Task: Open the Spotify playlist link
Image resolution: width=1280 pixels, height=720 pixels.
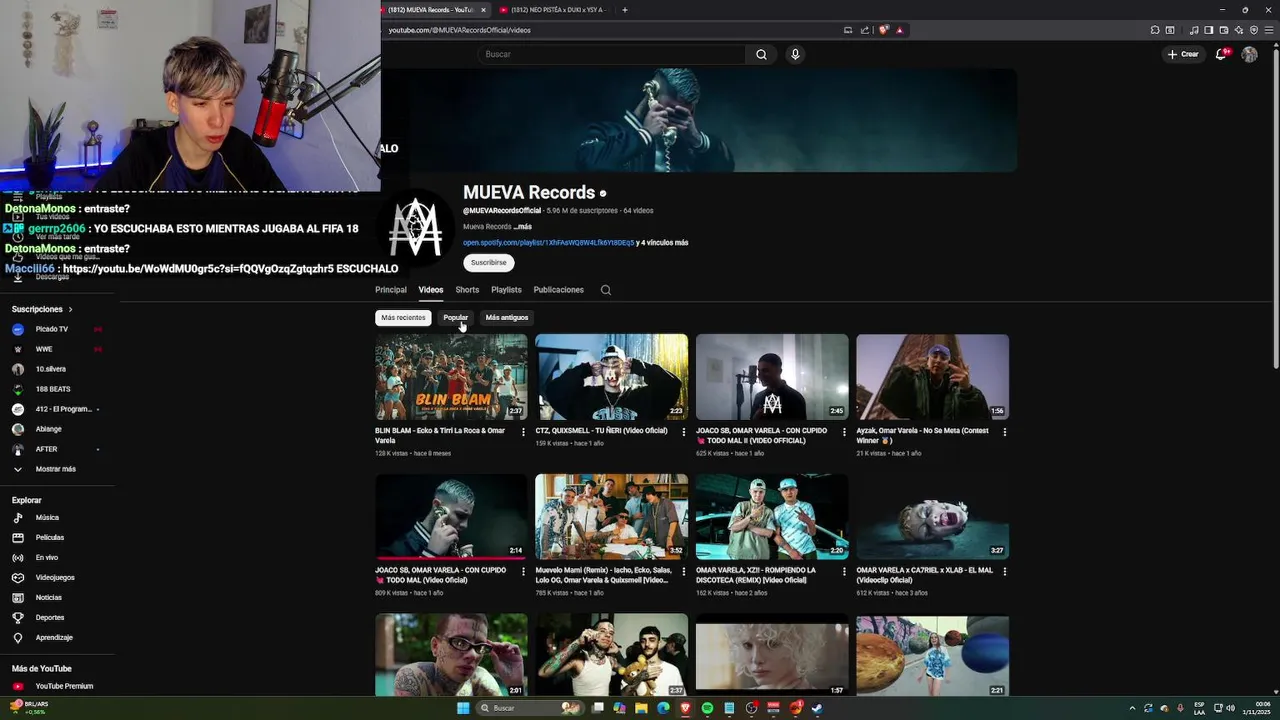Action: (548, 242)
